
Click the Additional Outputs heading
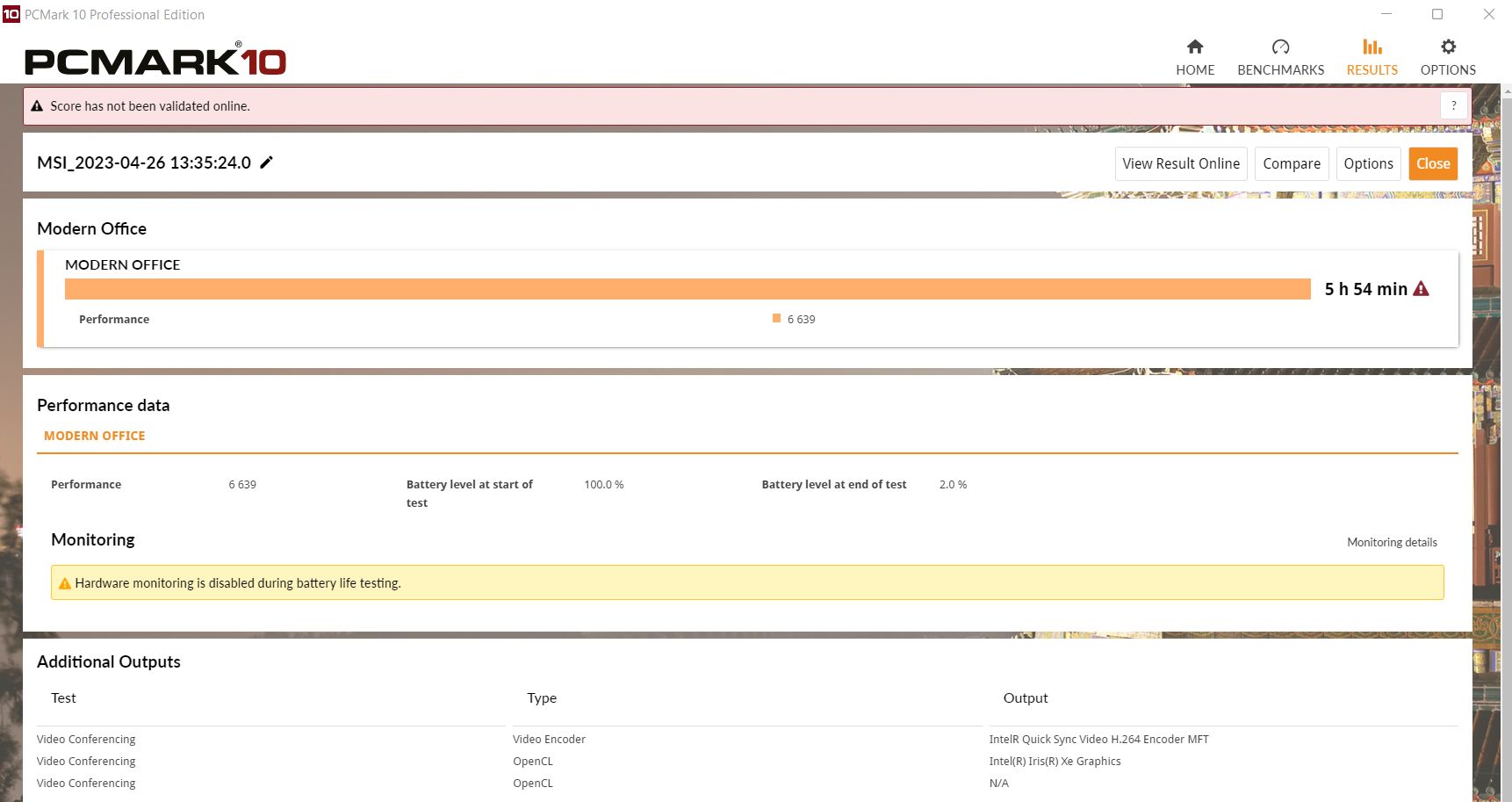[x=109, y=661]
